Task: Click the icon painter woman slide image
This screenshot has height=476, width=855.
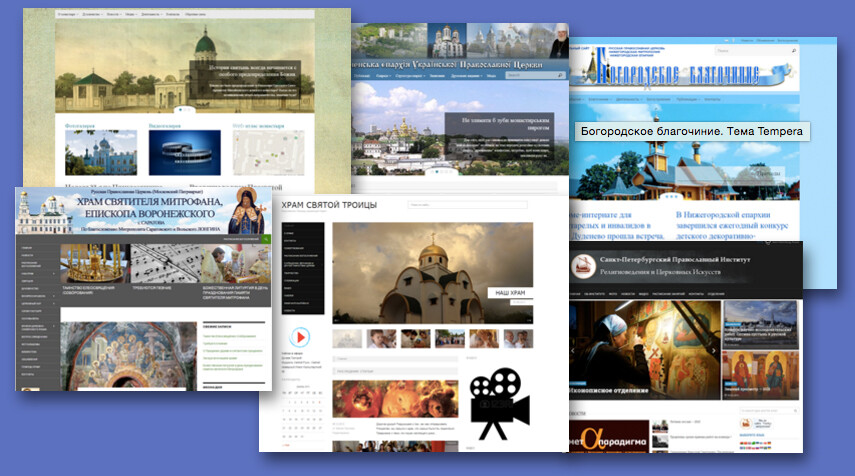Action: click(x=640, y=345)
